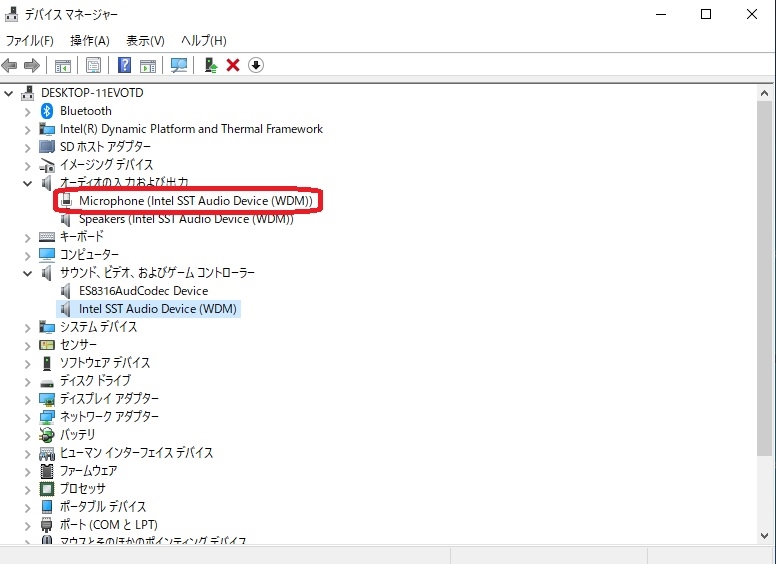Viewport: 776px width, 564px height.
Task: Update device driver toolbar icon
Action: tap(211, 65)
